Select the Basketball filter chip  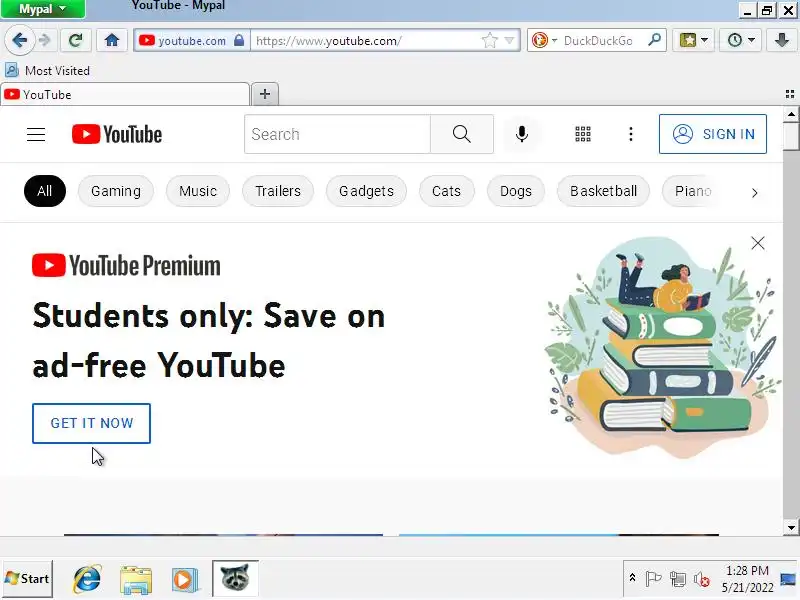[604, 191]
